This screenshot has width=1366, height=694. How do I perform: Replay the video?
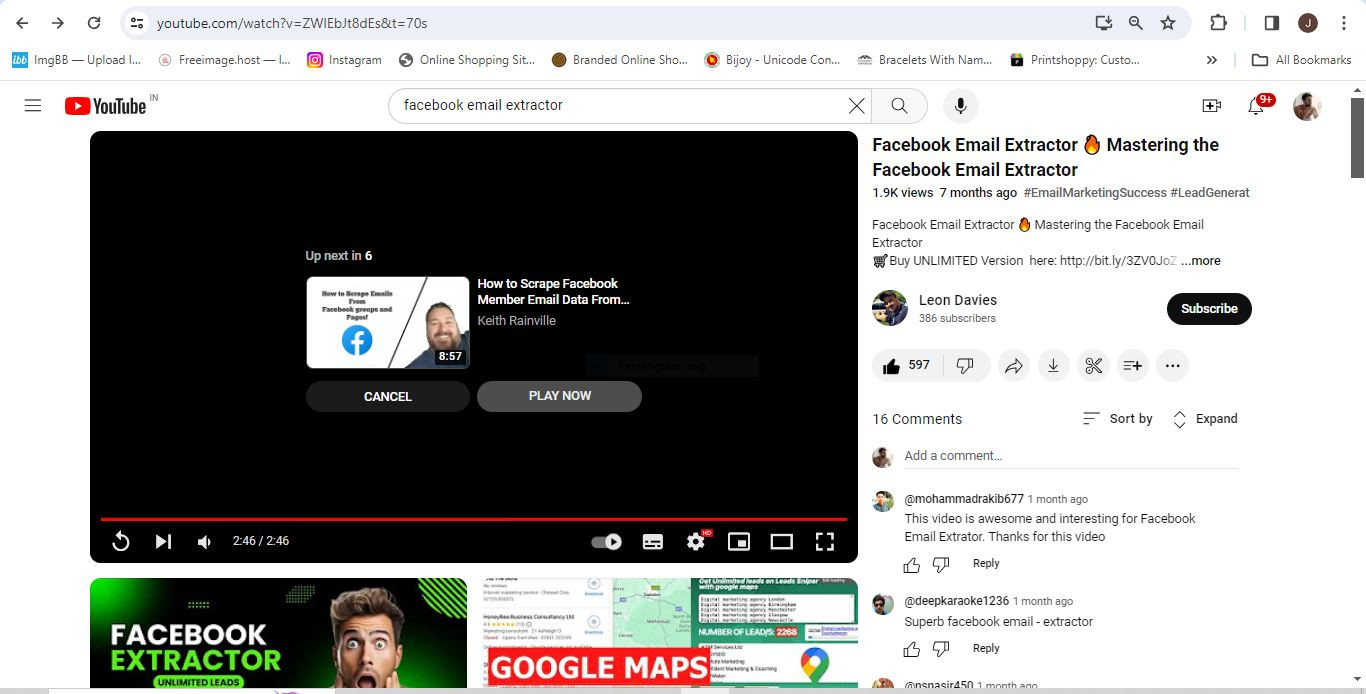click(120, 541)
